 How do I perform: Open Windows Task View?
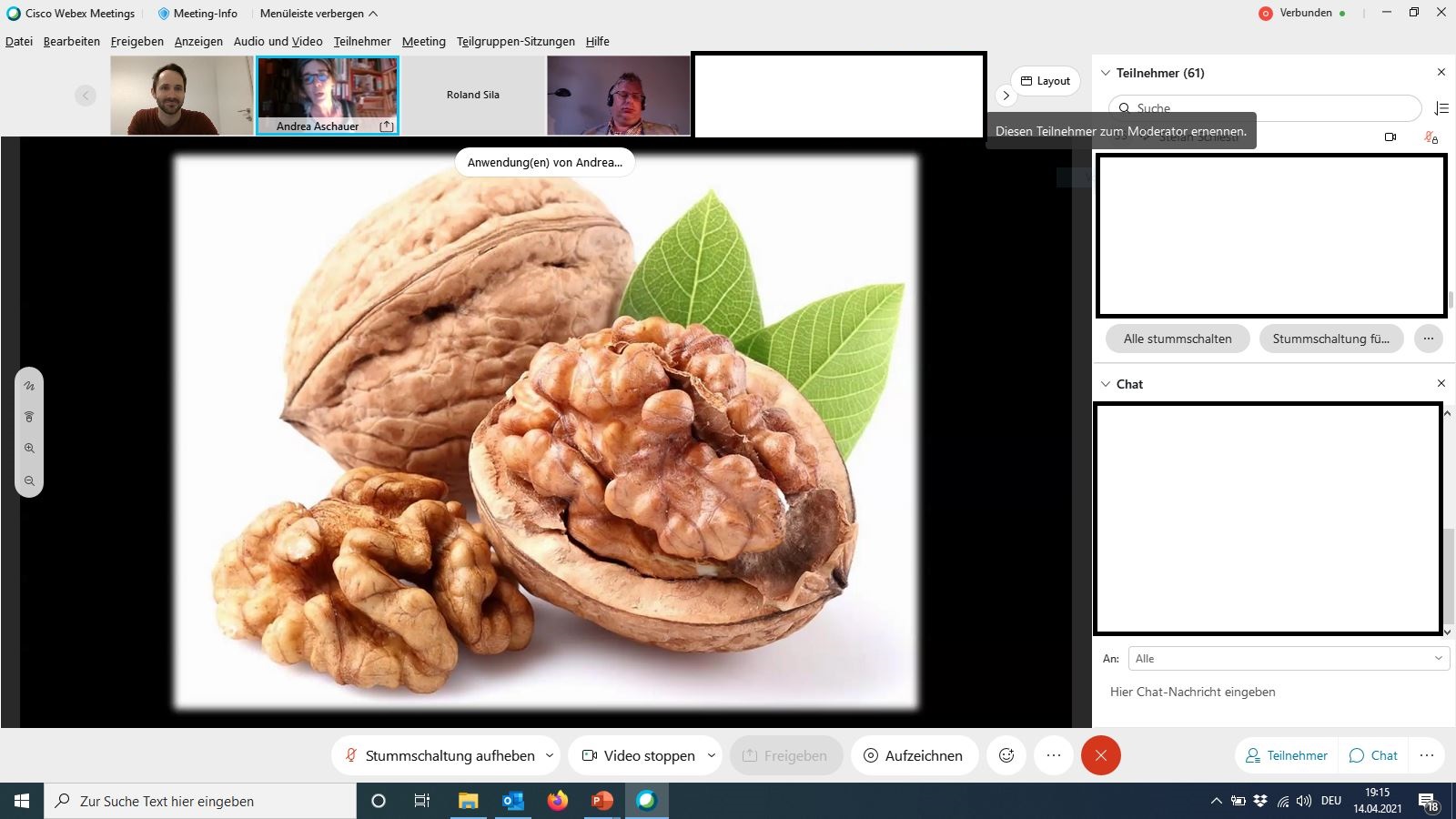422,801
